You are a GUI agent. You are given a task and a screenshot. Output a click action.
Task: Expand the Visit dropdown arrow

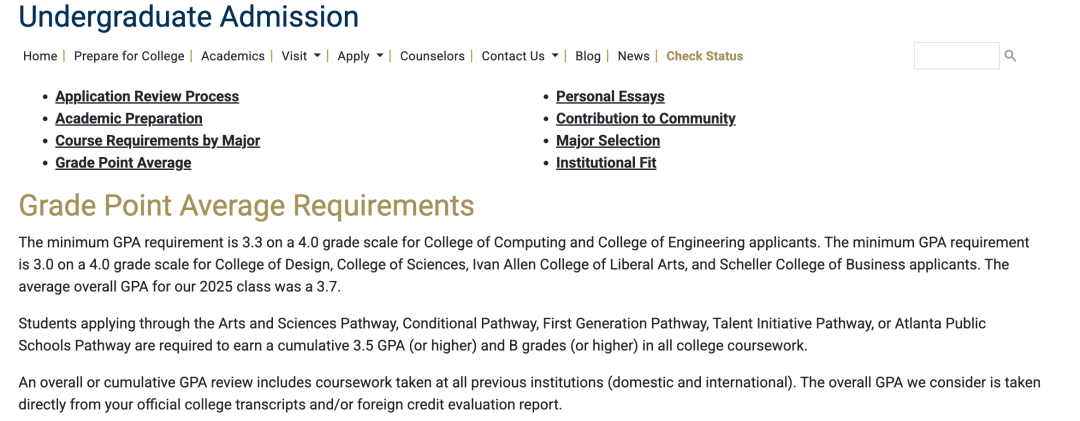318,56
